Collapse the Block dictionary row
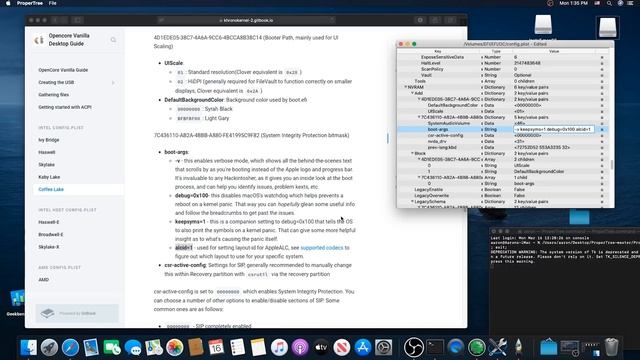 (412, 153)
